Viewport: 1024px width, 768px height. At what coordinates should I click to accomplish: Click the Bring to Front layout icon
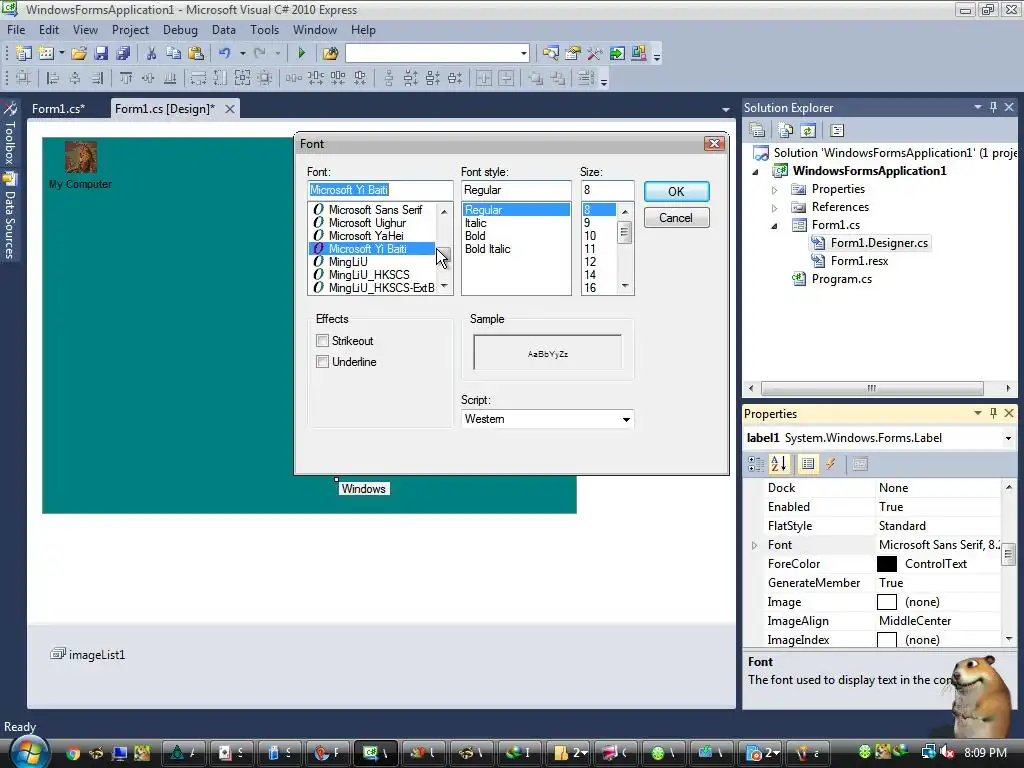point(536,78)
